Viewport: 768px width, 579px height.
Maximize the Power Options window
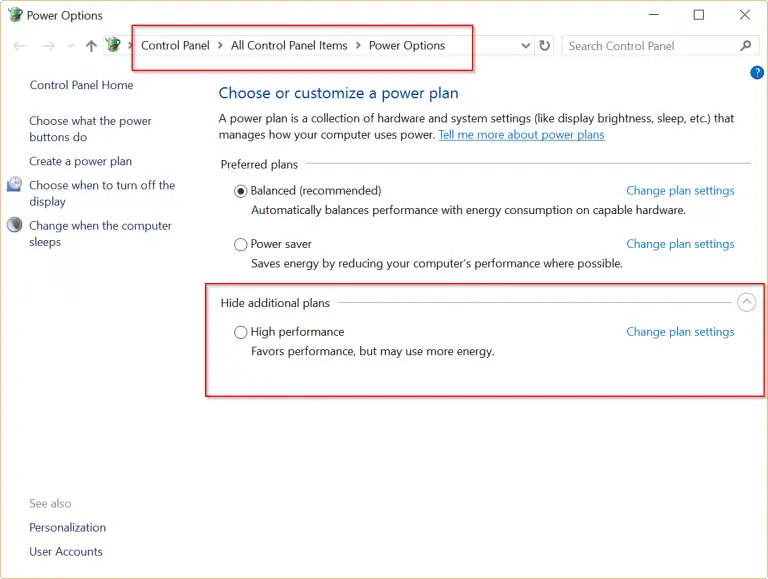pos(699,15)
